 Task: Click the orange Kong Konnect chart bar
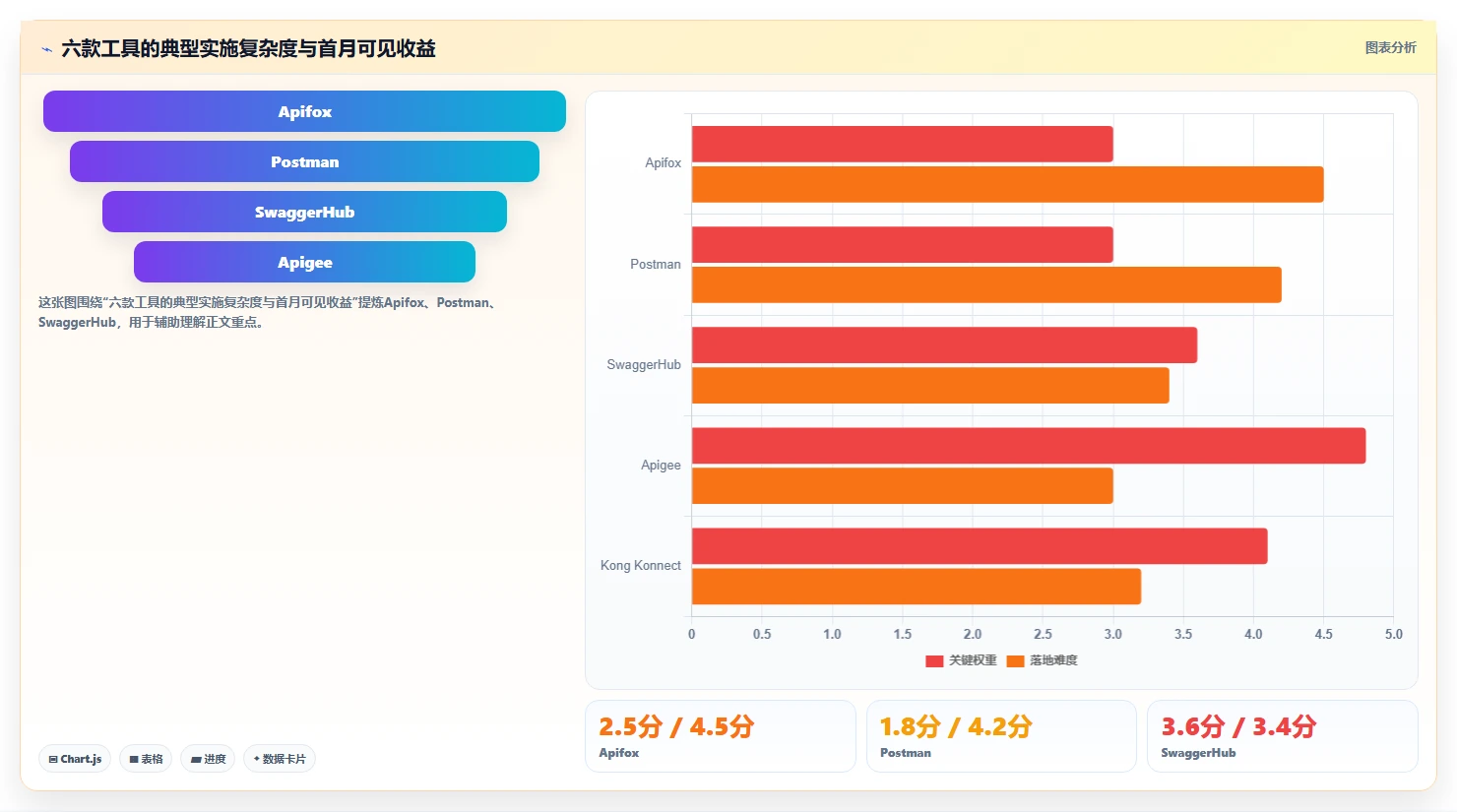click(x=917, y=586)
